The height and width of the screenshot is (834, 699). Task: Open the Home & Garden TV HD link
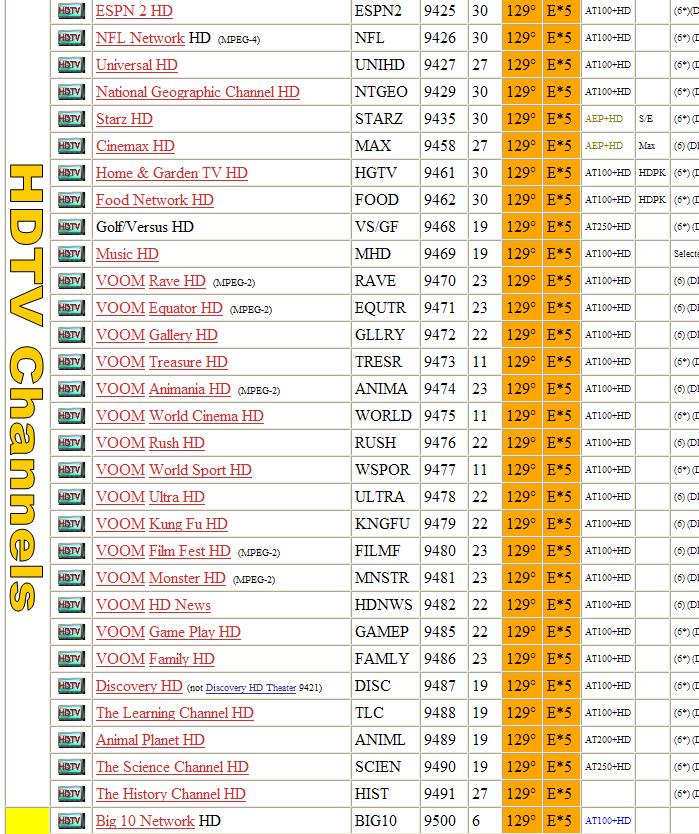pyautogui.click(x=171, y=173)
